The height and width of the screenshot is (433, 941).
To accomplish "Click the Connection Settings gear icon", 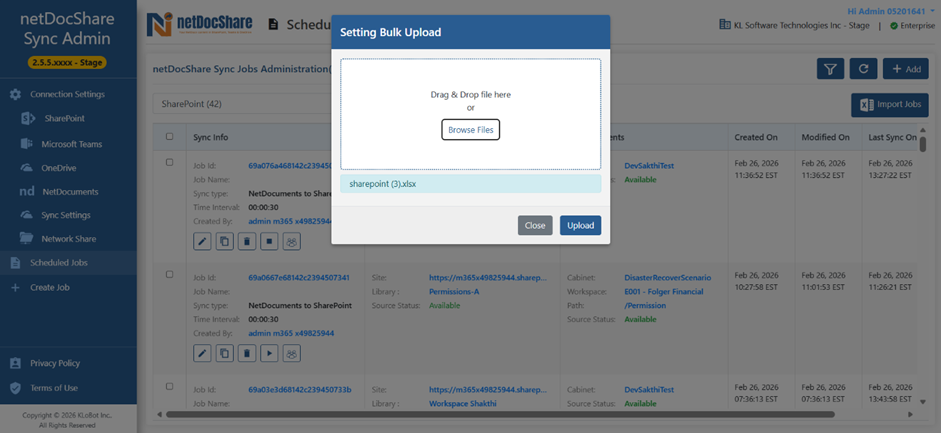I will point(16,95).
